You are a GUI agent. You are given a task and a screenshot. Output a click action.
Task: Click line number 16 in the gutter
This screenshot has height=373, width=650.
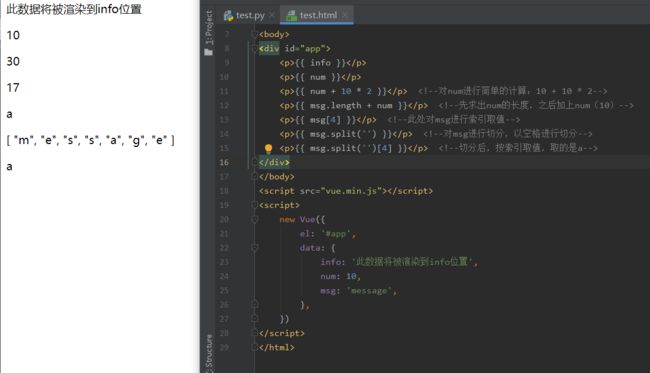tap(224, 162)
